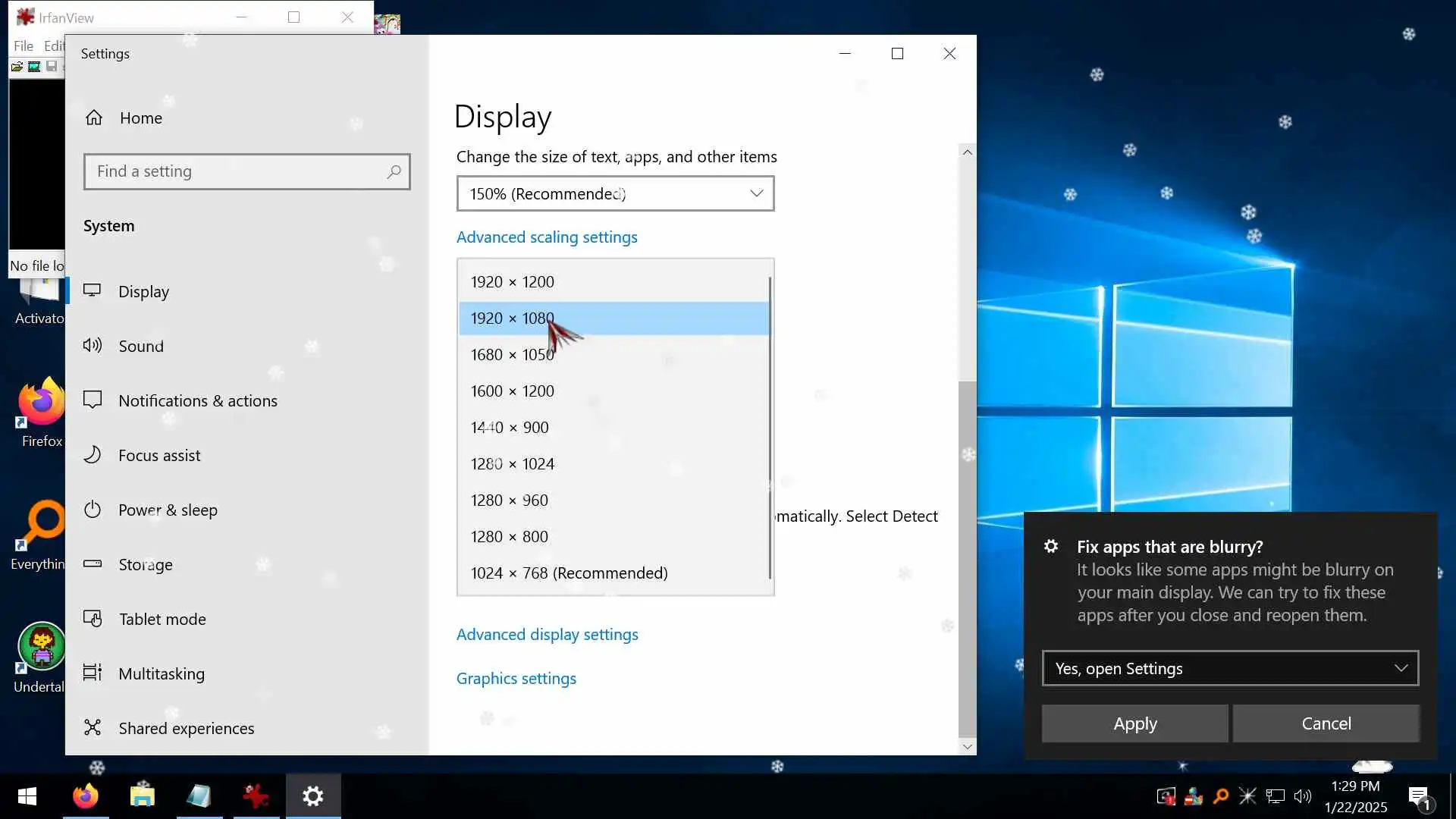Image resolution: width=1456 pixels, height=819 pixels.
Task: Select 1920 × 1200 resolution option
Action: pos(513,282)
